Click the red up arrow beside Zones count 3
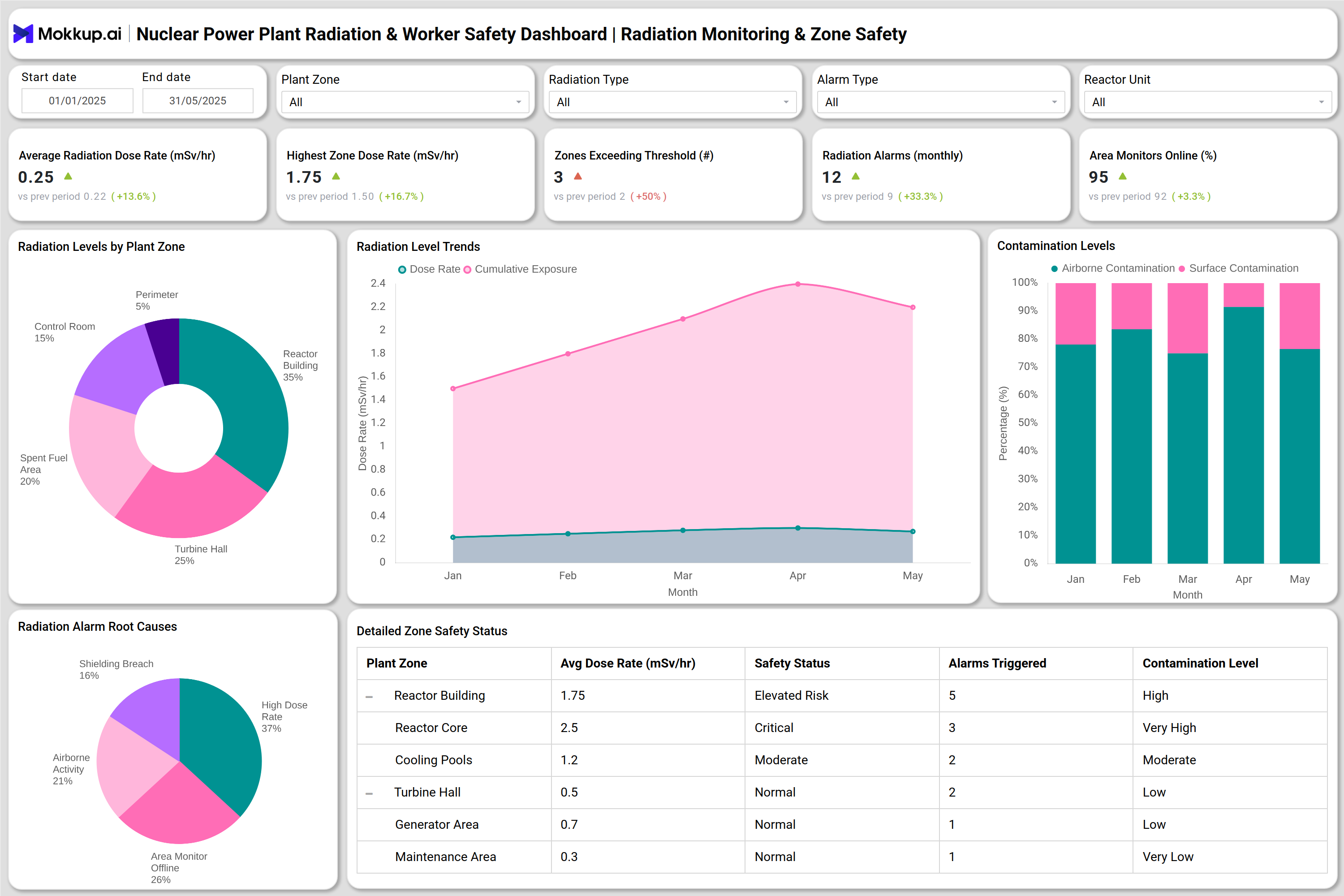This screenshot has height=896, width=1344. [x=578, y=176]
